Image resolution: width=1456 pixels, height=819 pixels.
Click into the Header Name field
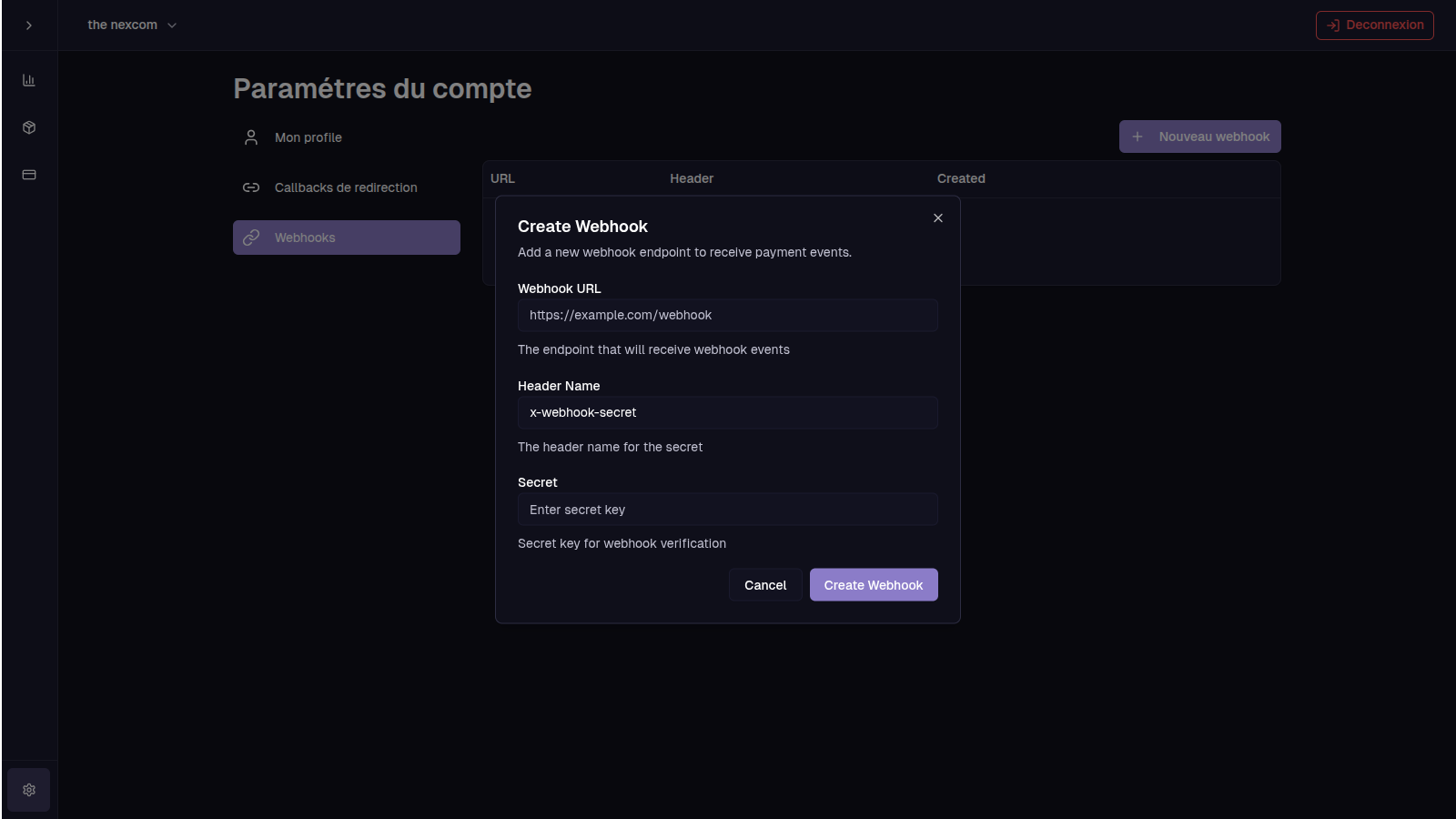(x=727, y=412)
